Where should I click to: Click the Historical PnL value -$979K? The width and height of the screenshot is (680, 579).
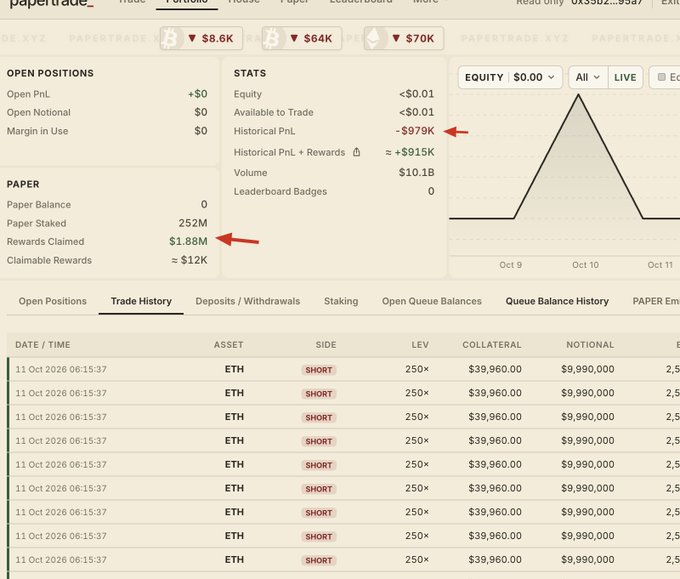click(415, 131)
